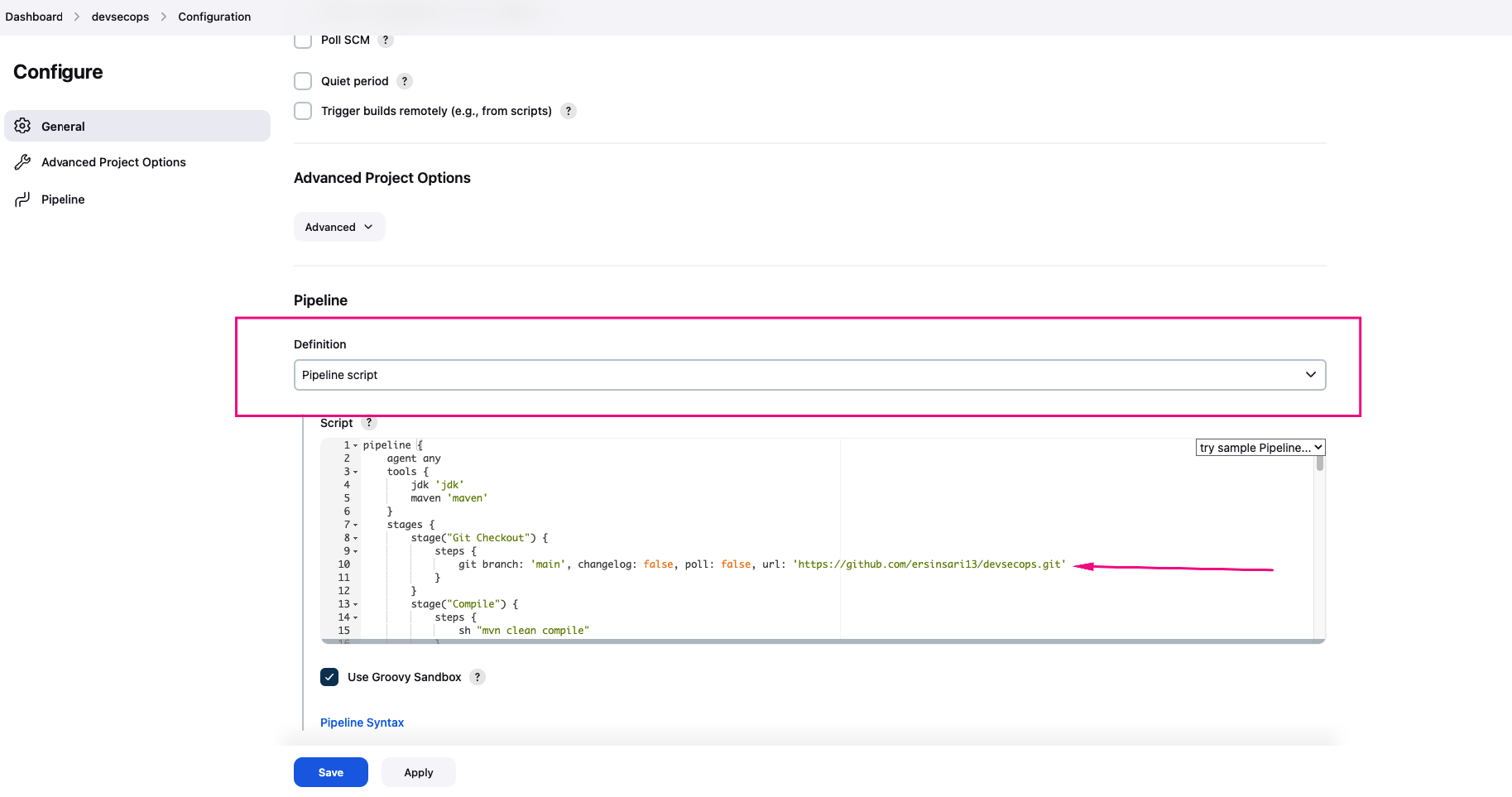The height and width of the screenshot is (797, 1512).
Task: Click the jdk 'jdk' line in script
Action: pyautogui.click(x=438, y=485)
